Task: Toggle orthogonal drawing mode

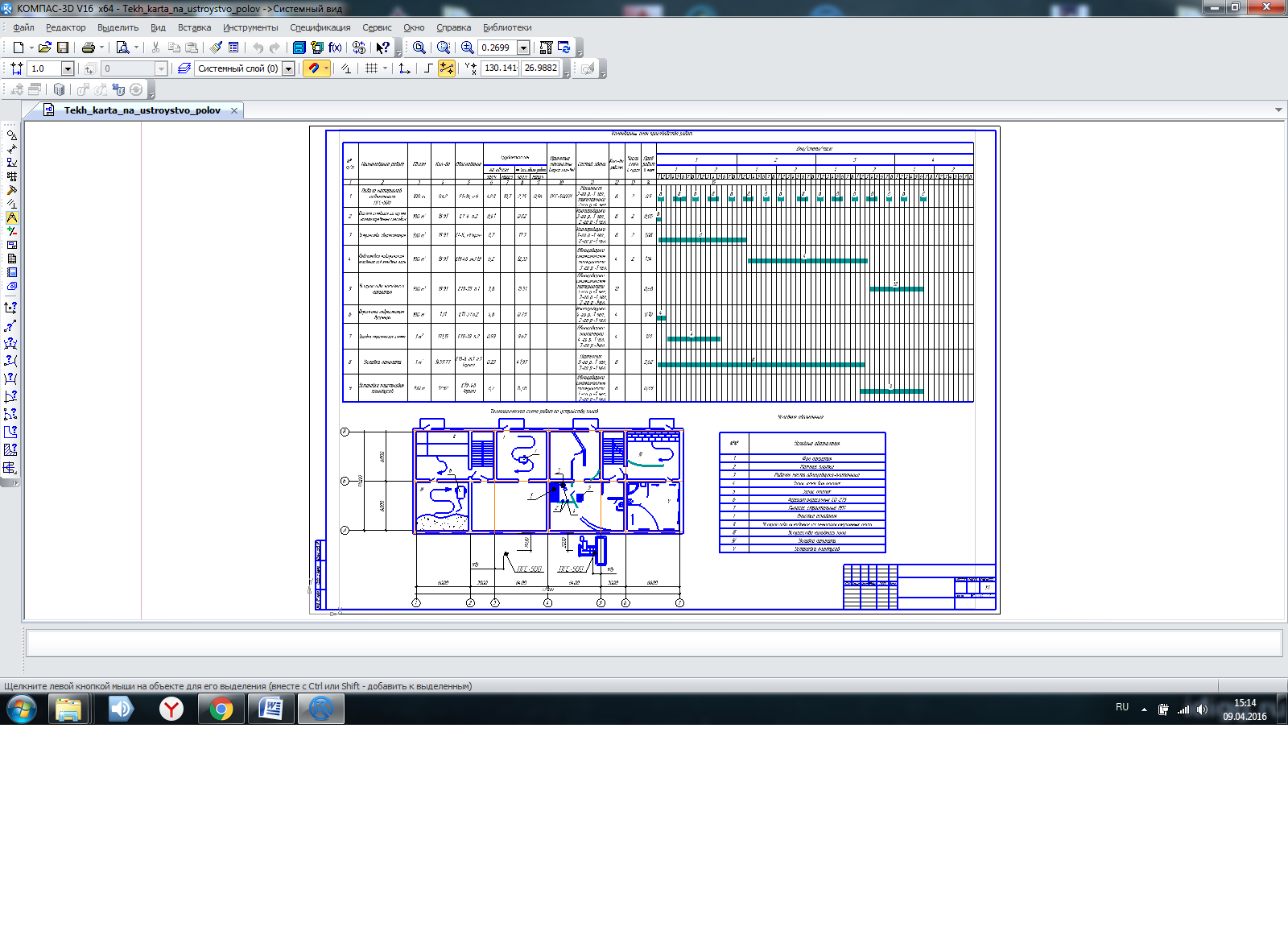Action: point(428,68)
